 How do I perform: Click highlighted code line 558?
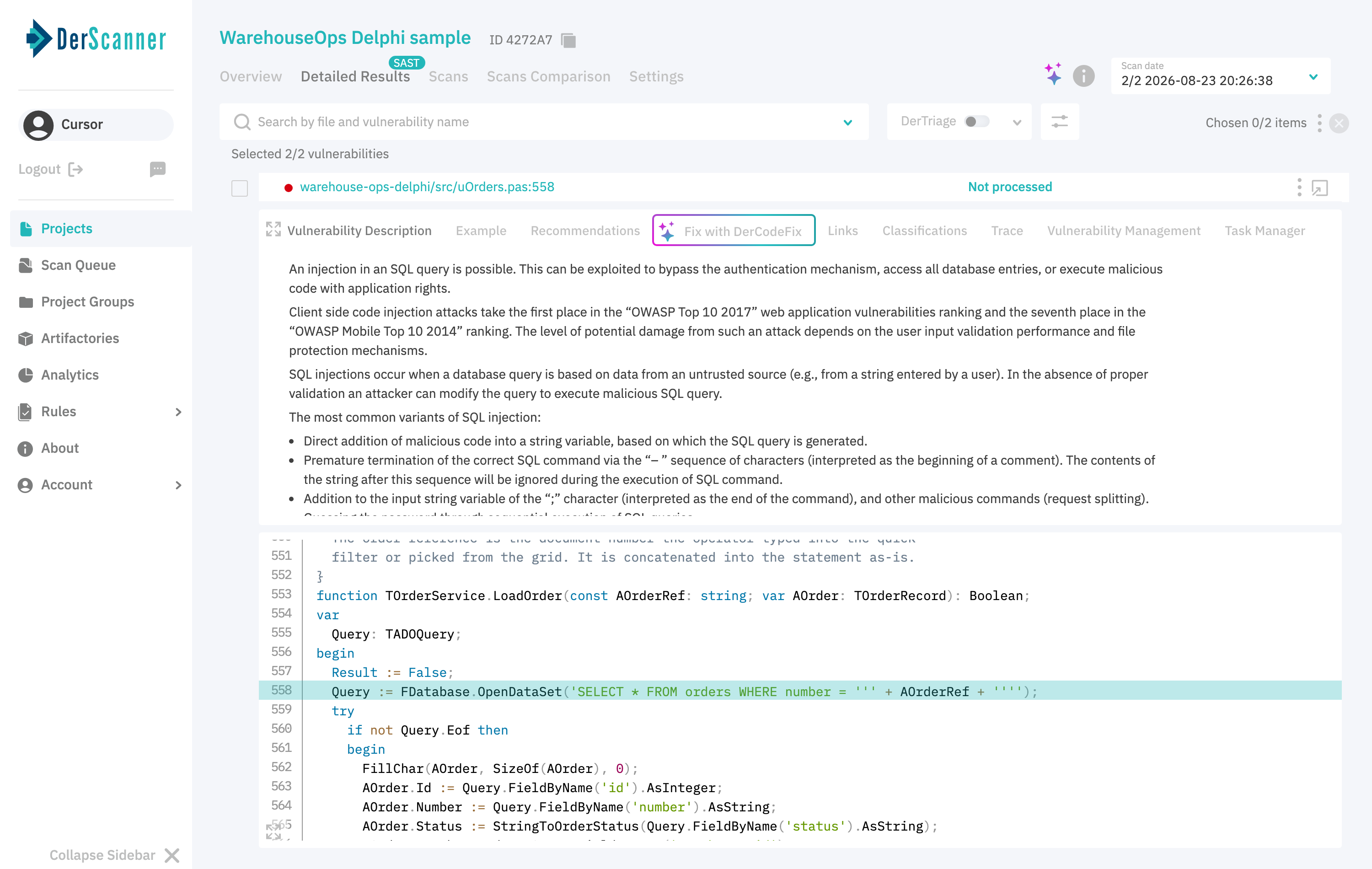click(x=799, y=691)
